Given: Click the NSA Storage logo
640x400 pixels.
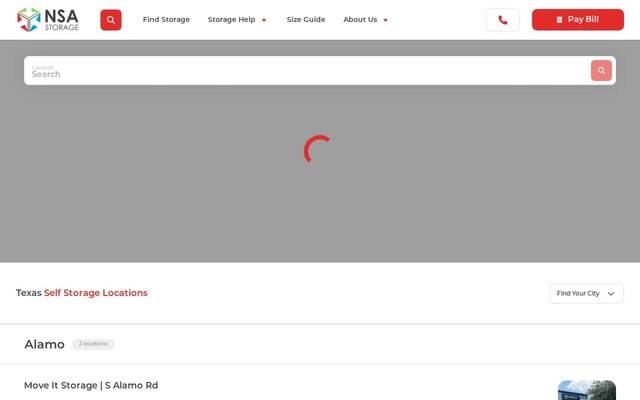Looking at the screenshot, I should coord(48,20).
